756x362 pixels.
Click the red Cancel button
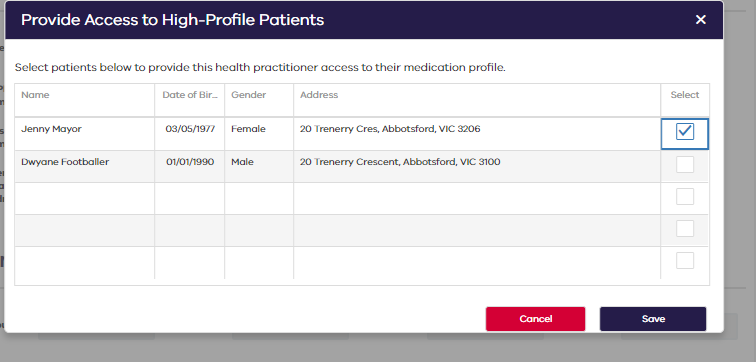coord(535,319)
